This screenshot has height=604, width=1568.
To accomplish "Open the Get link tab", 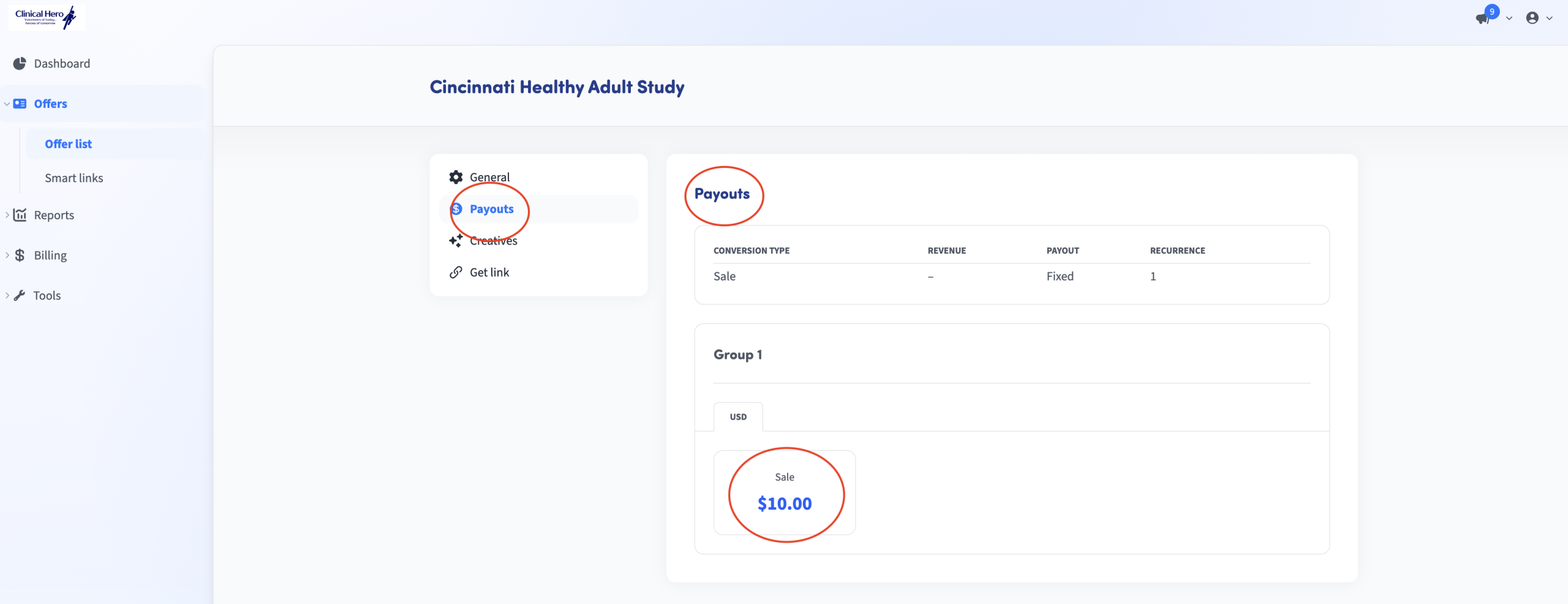I will 538,272.
